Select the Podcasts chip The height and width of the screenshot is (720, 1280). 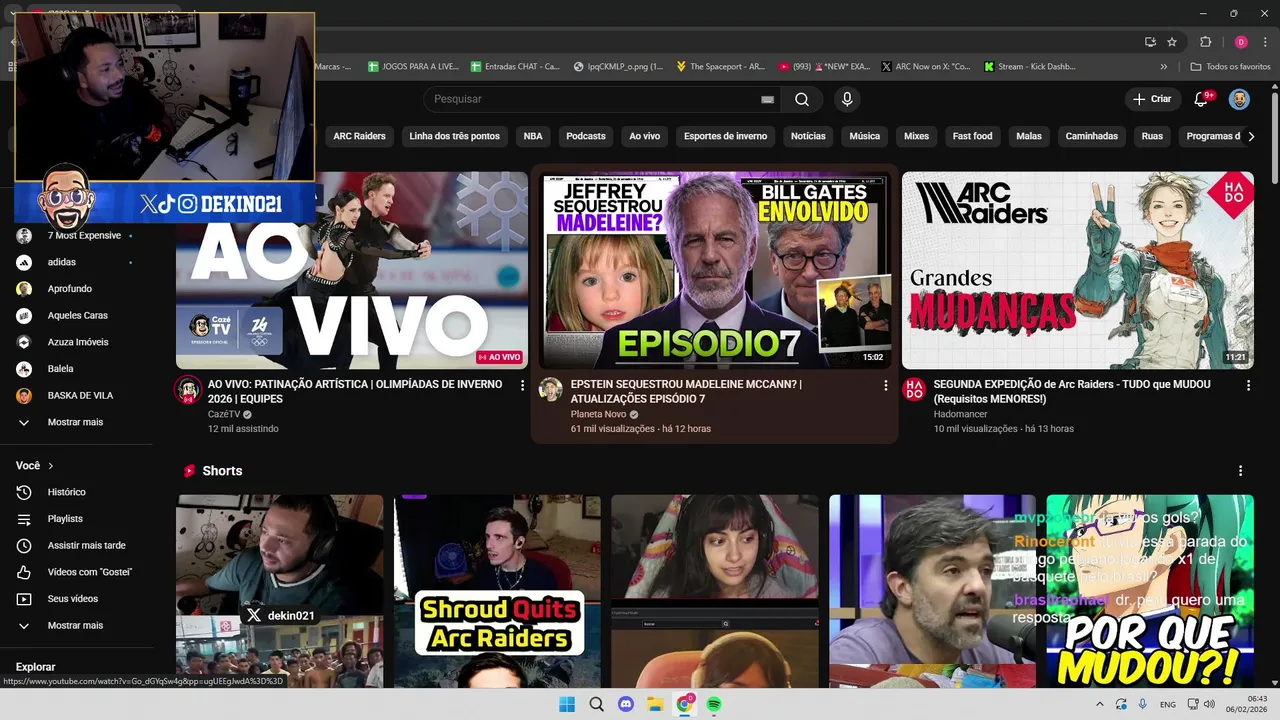586,136
